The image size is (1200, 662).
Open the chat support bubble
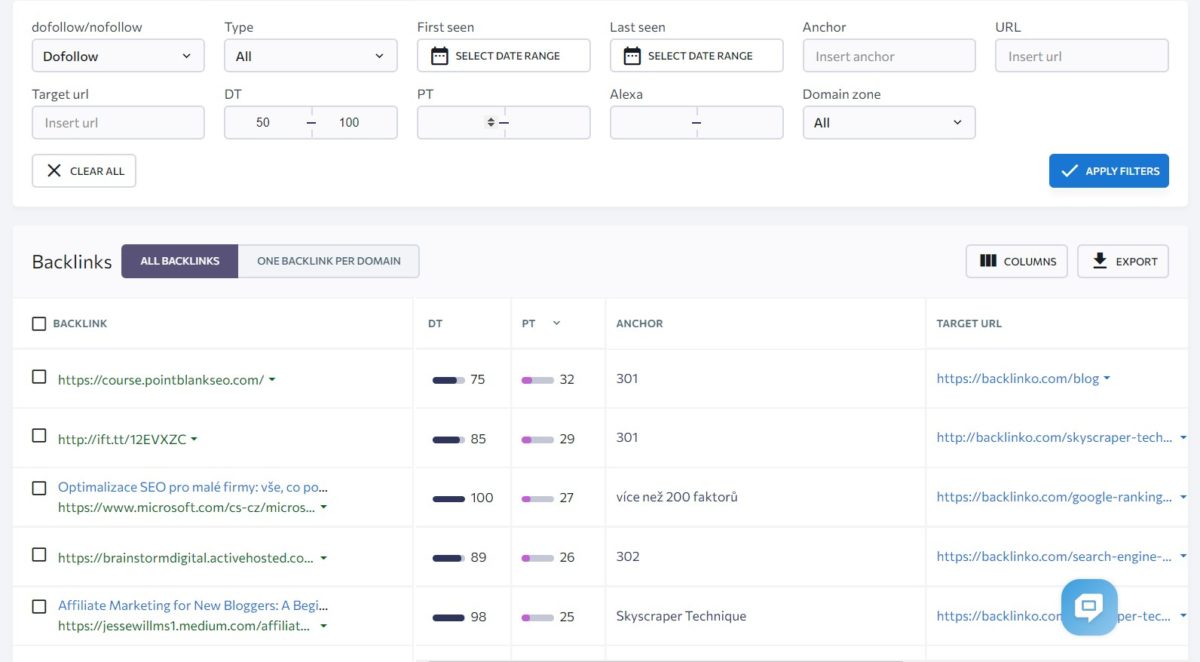click(1089, 607)
